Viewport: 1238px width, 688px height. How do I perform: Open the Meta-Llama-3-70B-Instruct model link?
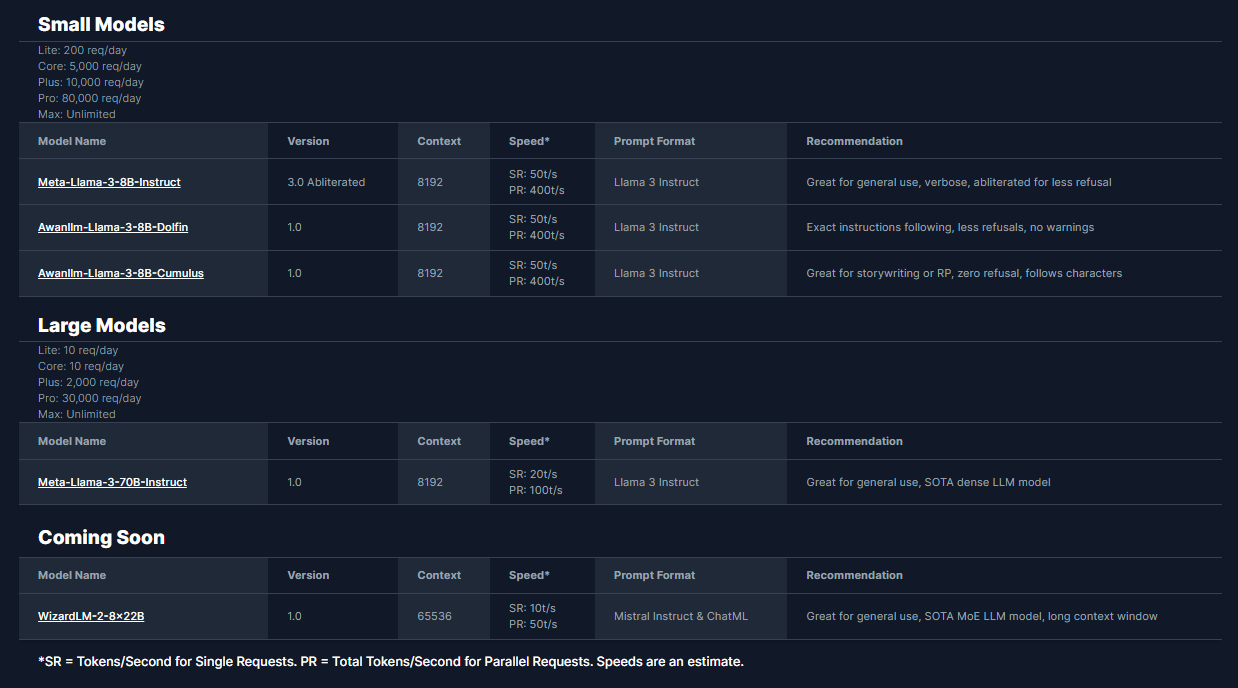coord(112,482)
